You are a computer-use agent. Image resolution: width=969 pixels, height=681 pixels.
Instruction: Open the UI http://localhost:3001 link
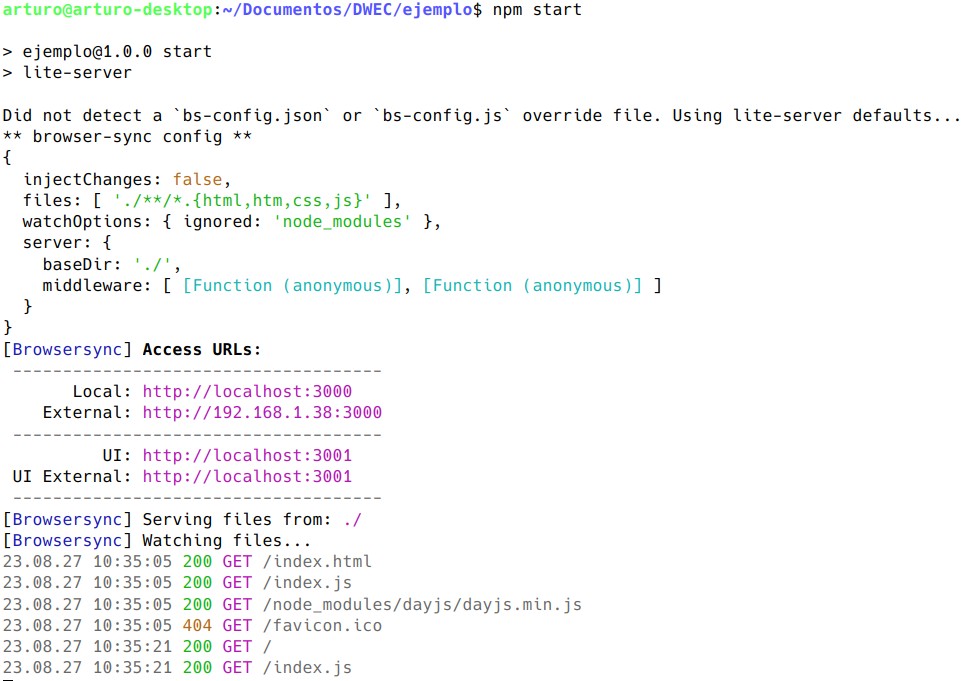click(x=247, y=455)
